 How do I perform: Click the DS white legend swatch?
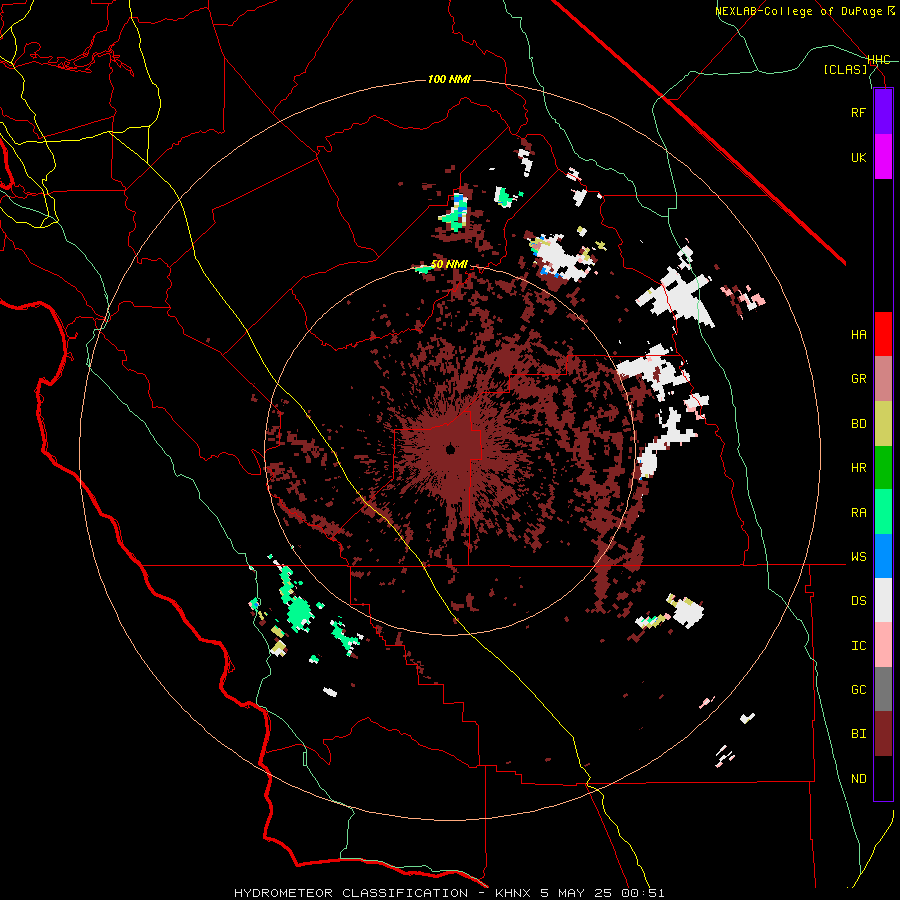[x=883, y=600]
